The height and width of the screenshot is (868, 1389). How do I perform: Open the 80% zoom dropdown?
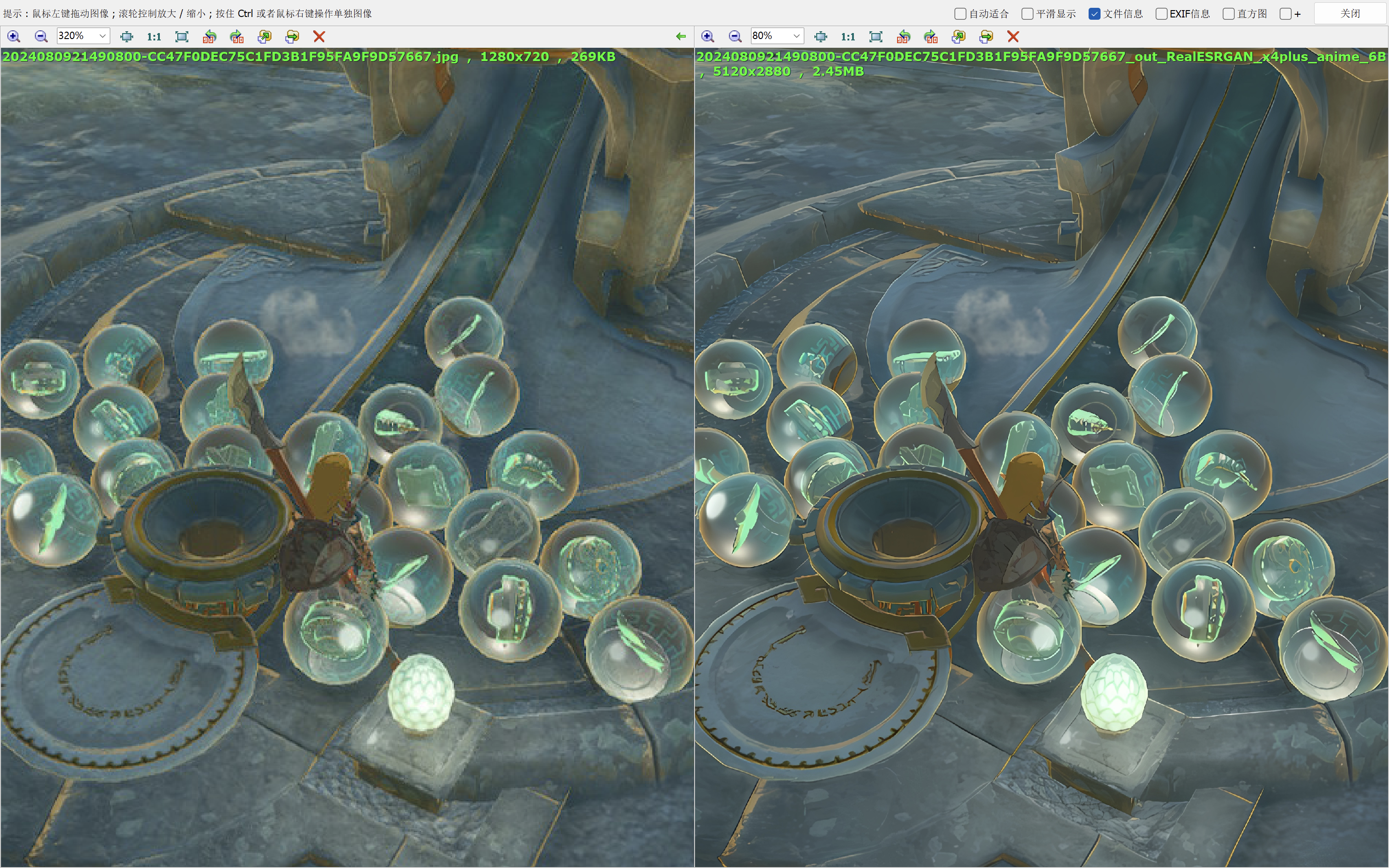(x=796, y=36)
